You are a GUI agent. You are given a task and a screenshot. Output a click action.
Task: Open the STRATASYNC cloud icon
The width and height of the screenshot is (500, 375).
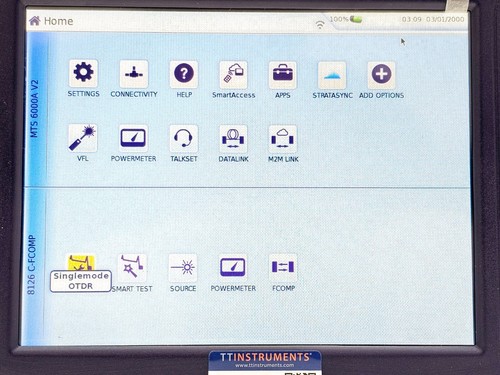[332, 75]
